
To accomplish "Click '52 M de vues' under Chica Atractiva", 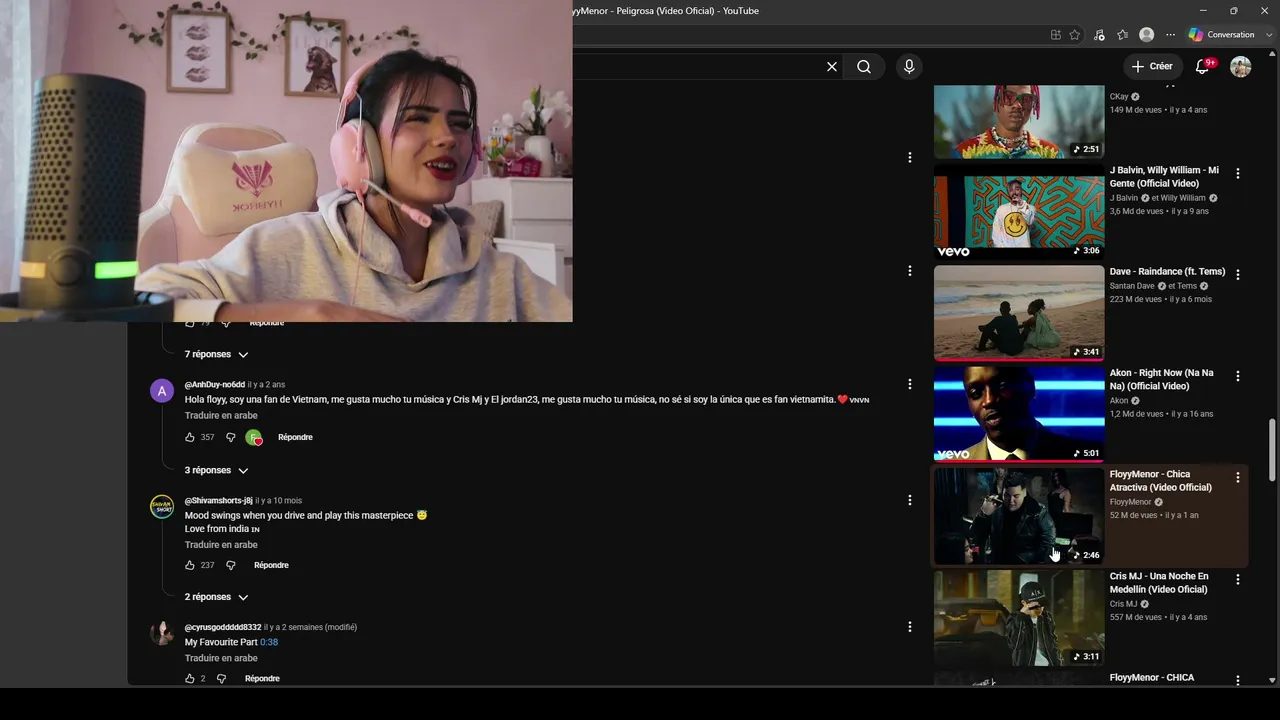I will (1133, 515).
